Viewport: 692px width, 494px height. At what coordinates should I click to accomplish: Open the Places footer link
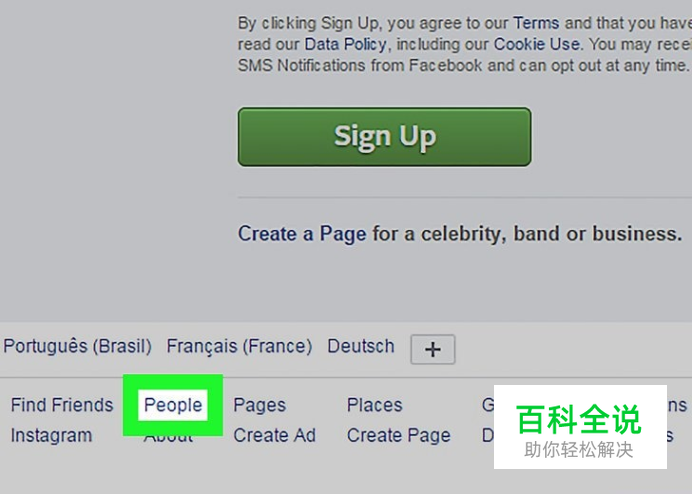click(x=375, y=405)
